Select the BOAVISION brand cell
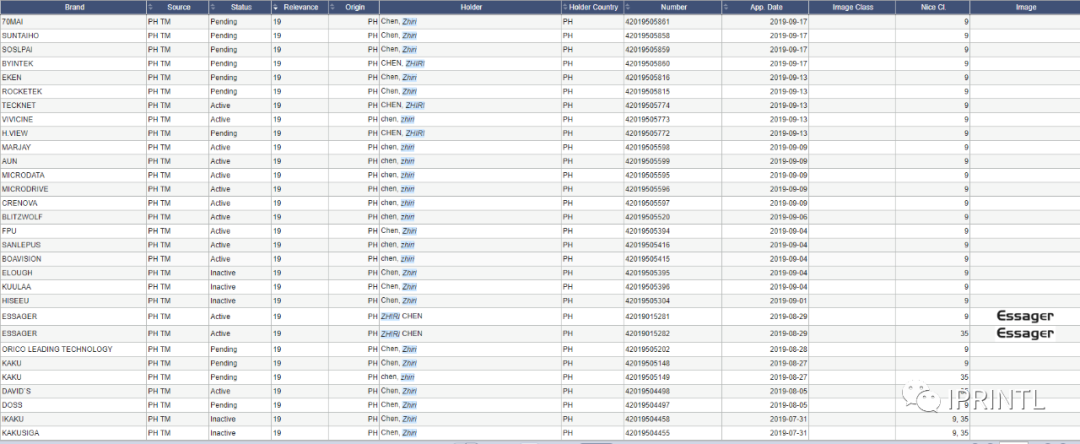1080x444 pixels. tap(74, 259)
